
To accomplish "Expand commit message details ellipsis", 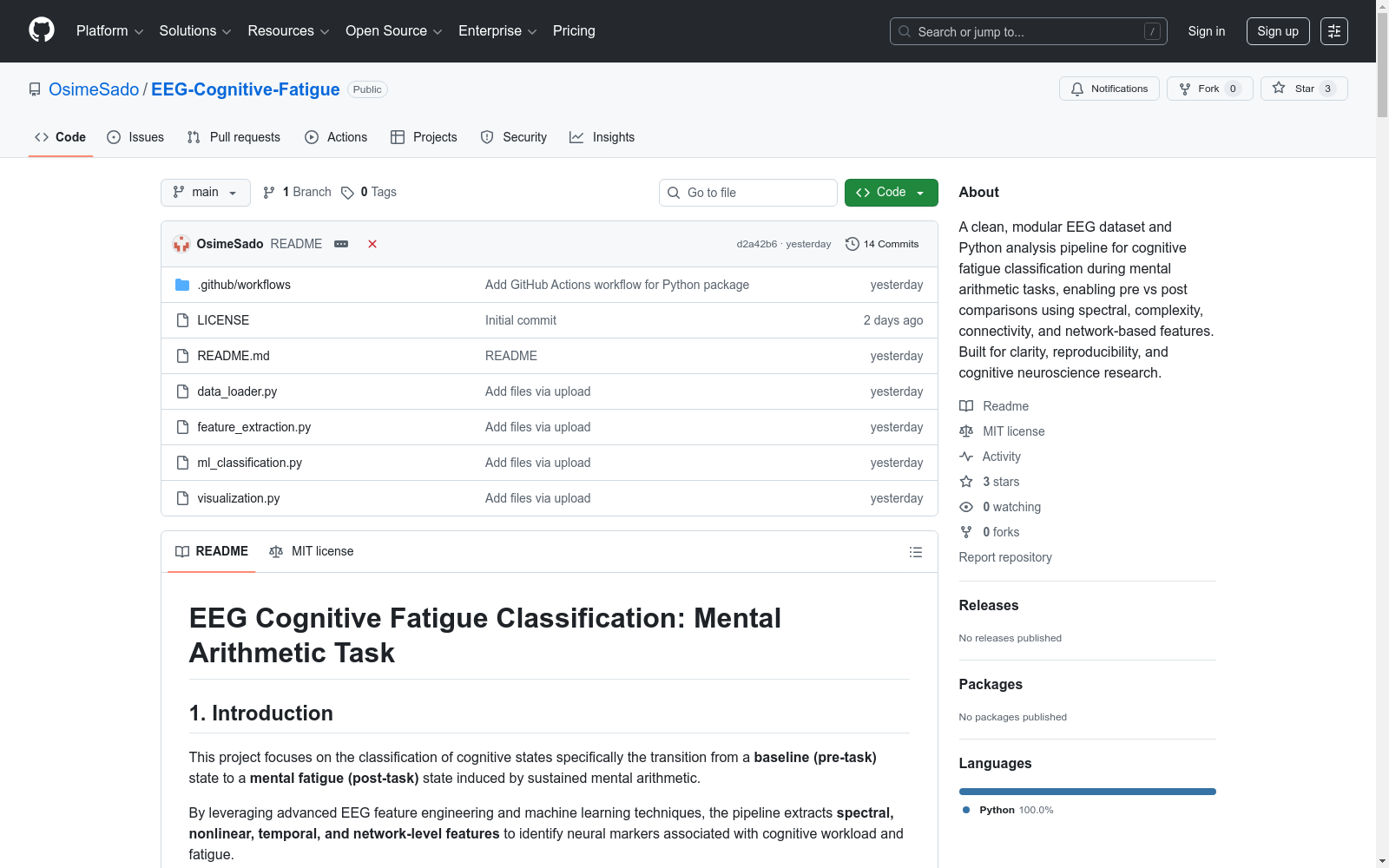I will click(x=341, y=244).
